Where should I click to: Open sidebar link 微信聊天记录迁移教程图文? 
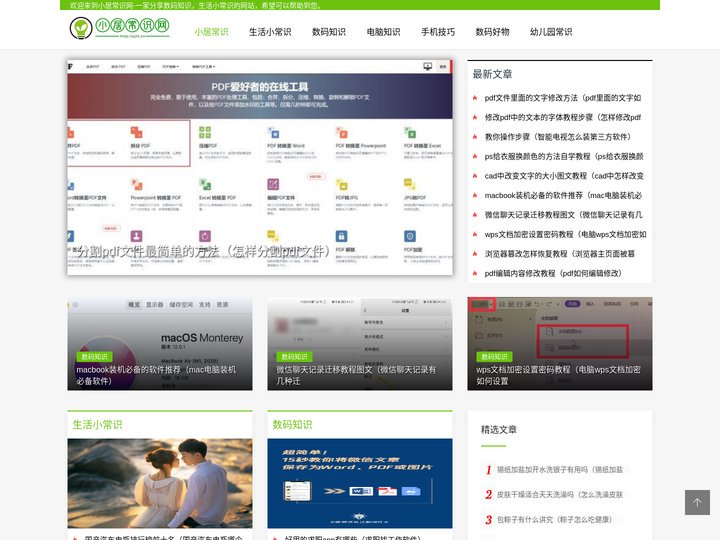(564, 214)
